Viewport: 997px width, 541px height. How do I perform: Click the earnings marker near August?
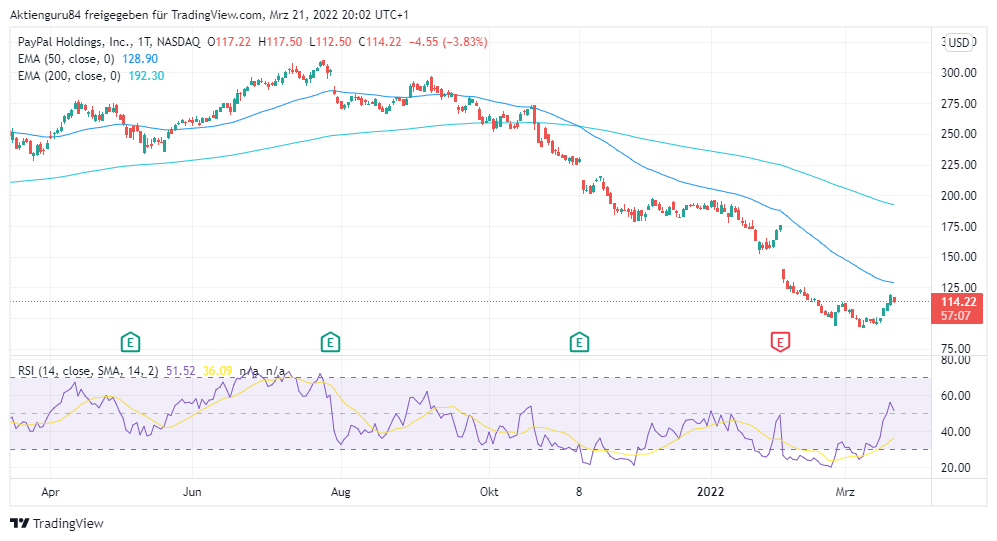pos(330,343)
